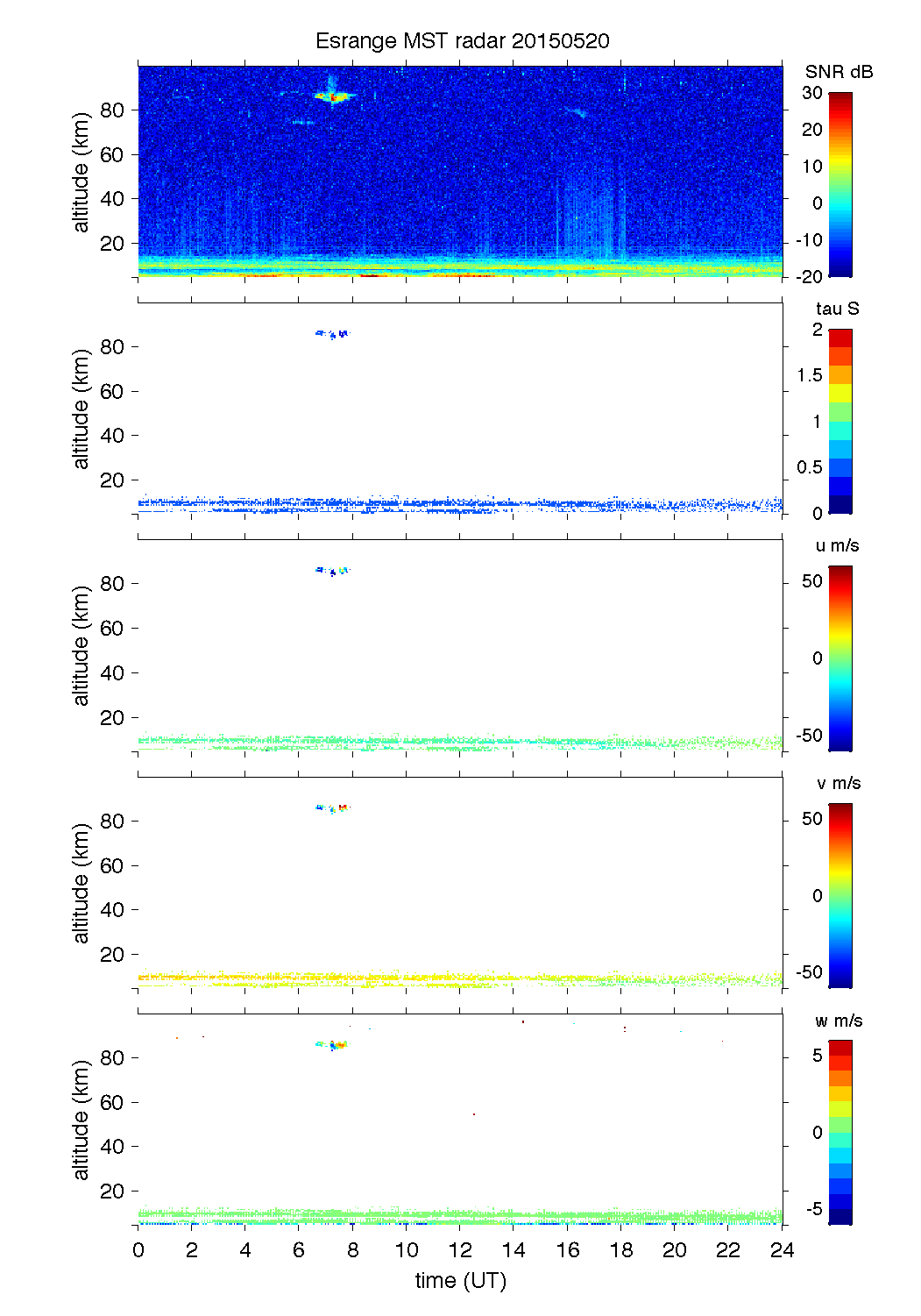This screenshot has width=921, height=1316.
Task: Click the 'altitude (km)' label of the SNR panel
Action: (81, 172)
